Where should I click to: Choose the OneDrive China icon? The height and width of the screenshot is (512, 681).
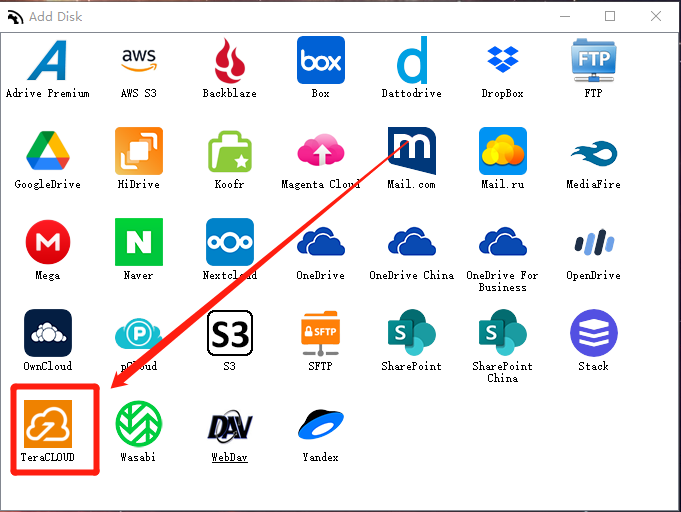tap(412, 241)
